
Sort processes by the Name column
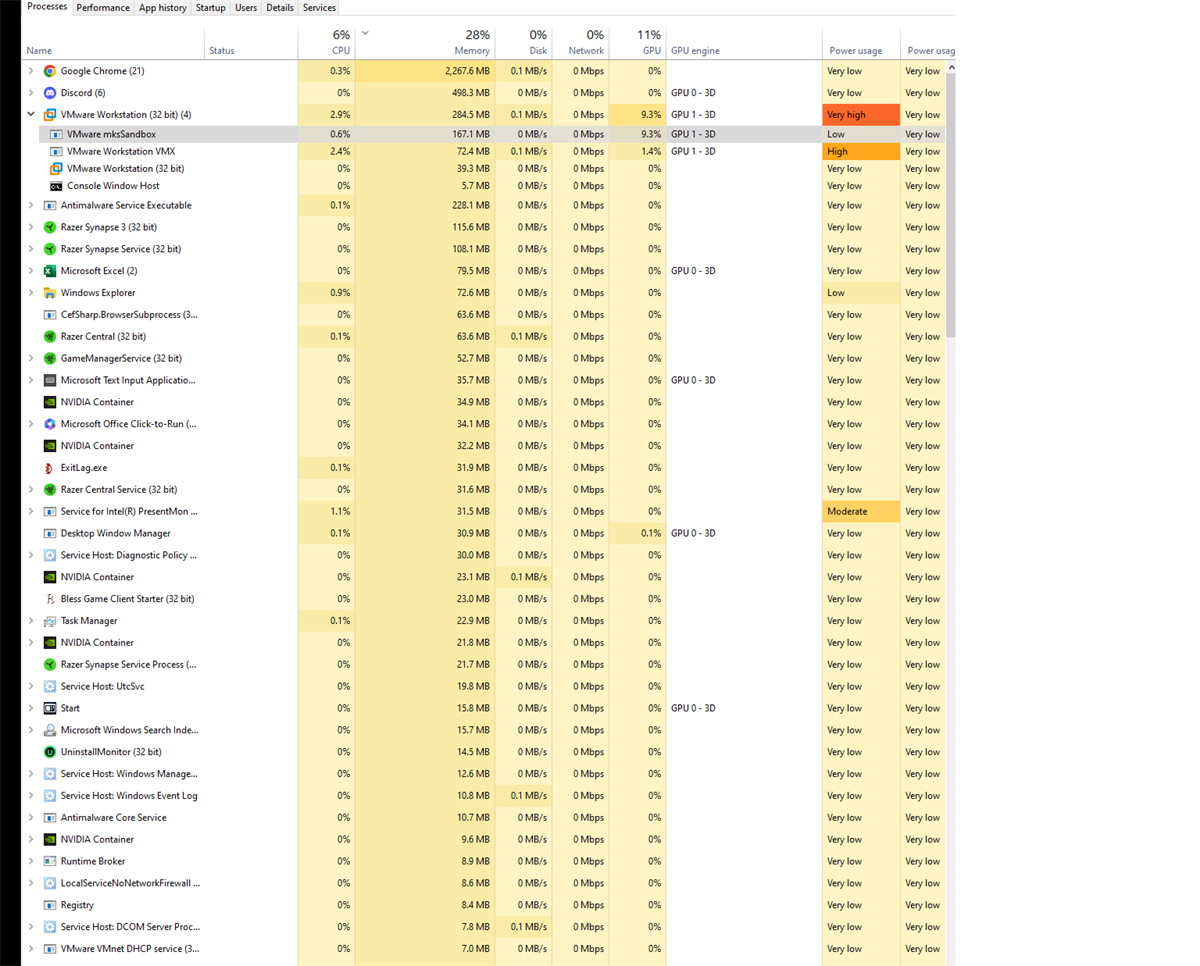point(113,43)
